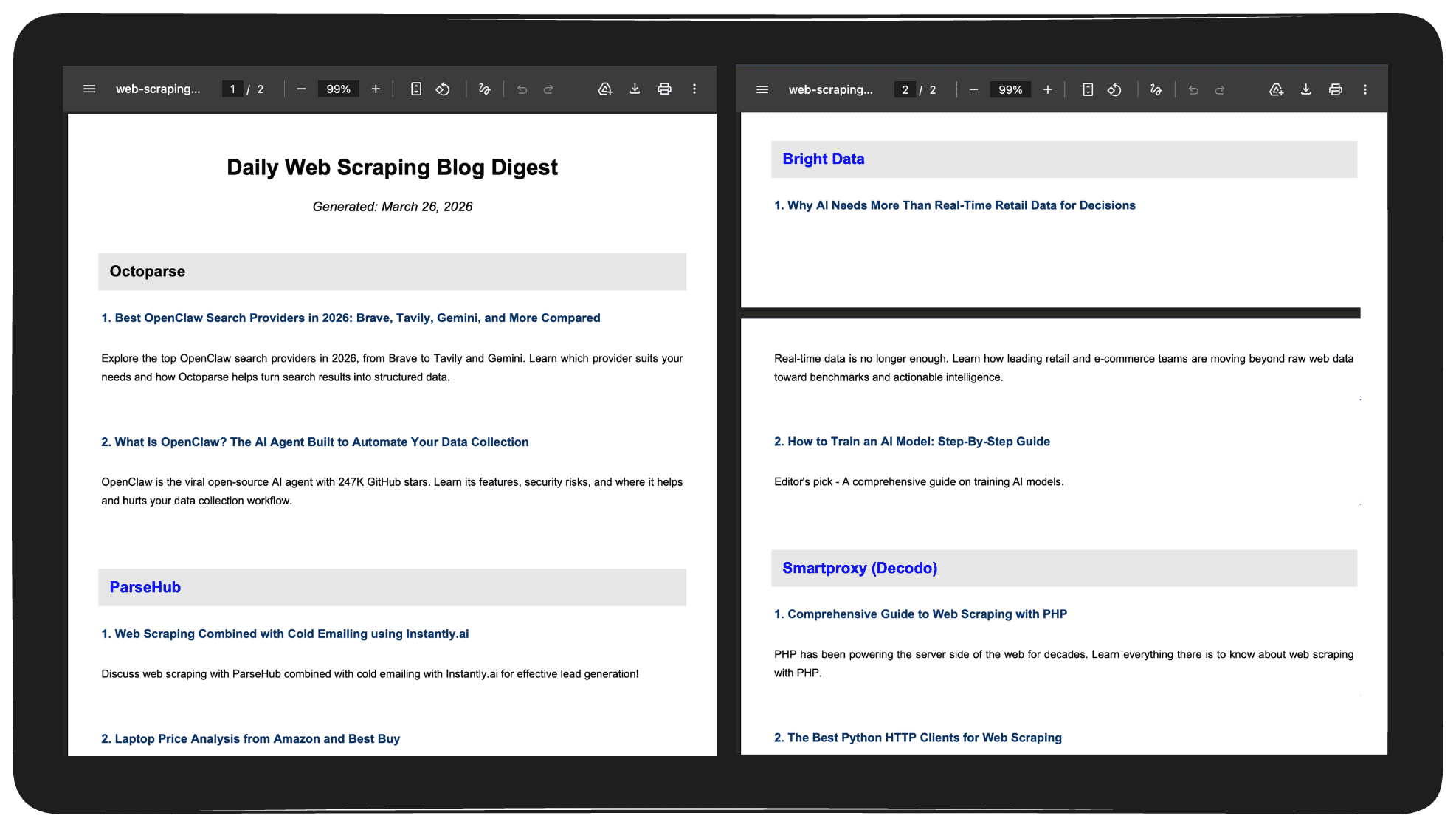
Task: Save to Drive in right PDF viewer
Action: coord(1277,89)
